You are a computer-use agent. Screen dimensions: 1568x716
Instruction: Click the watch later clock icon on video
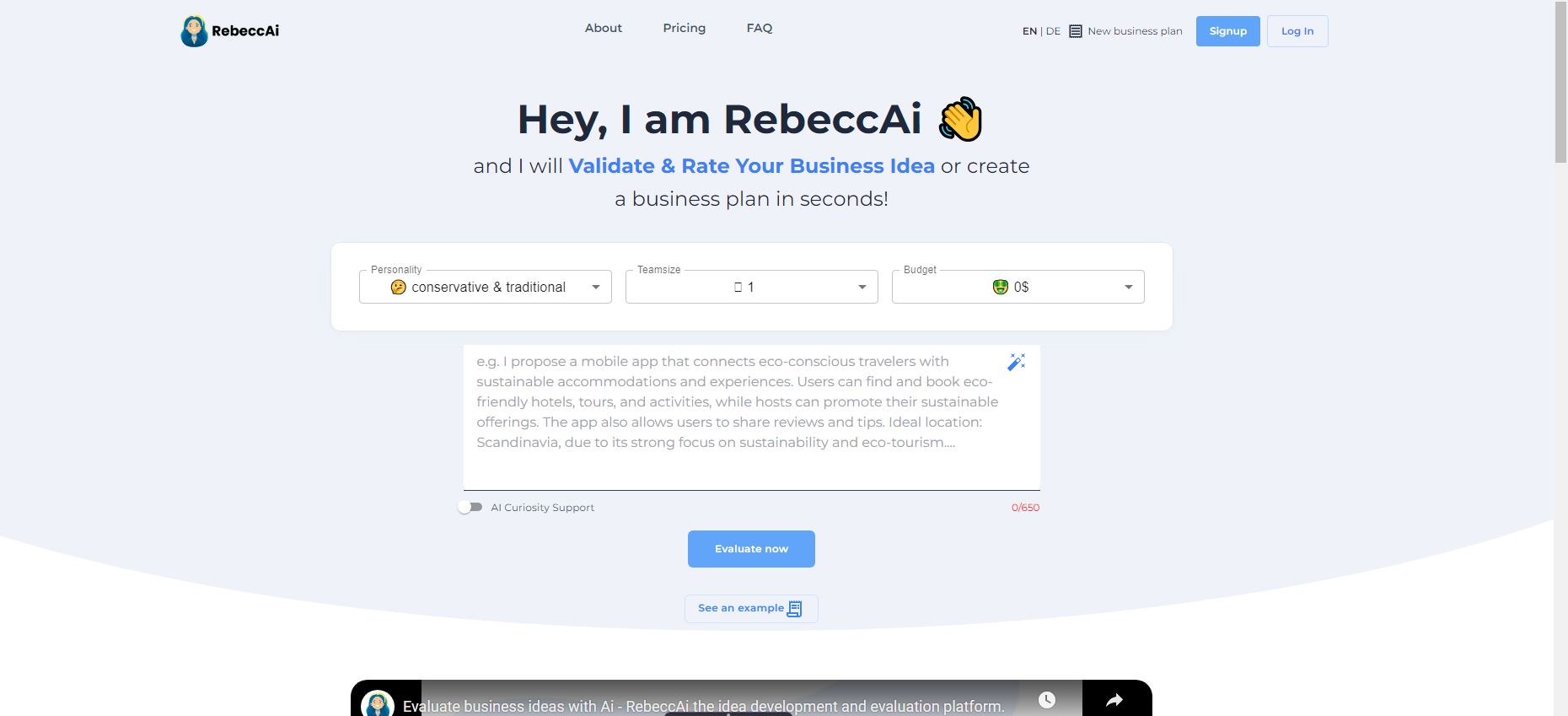pos(1047,700)
